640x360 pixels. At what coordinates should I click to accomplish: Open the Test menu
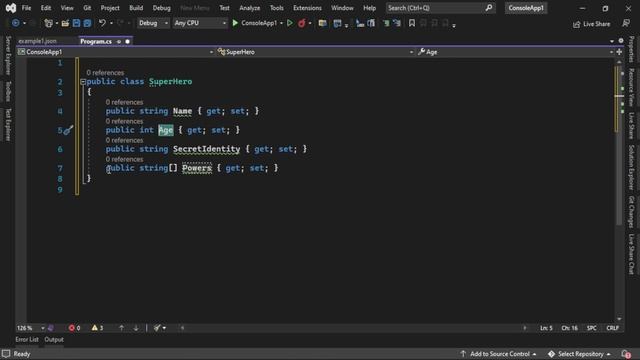224,8
